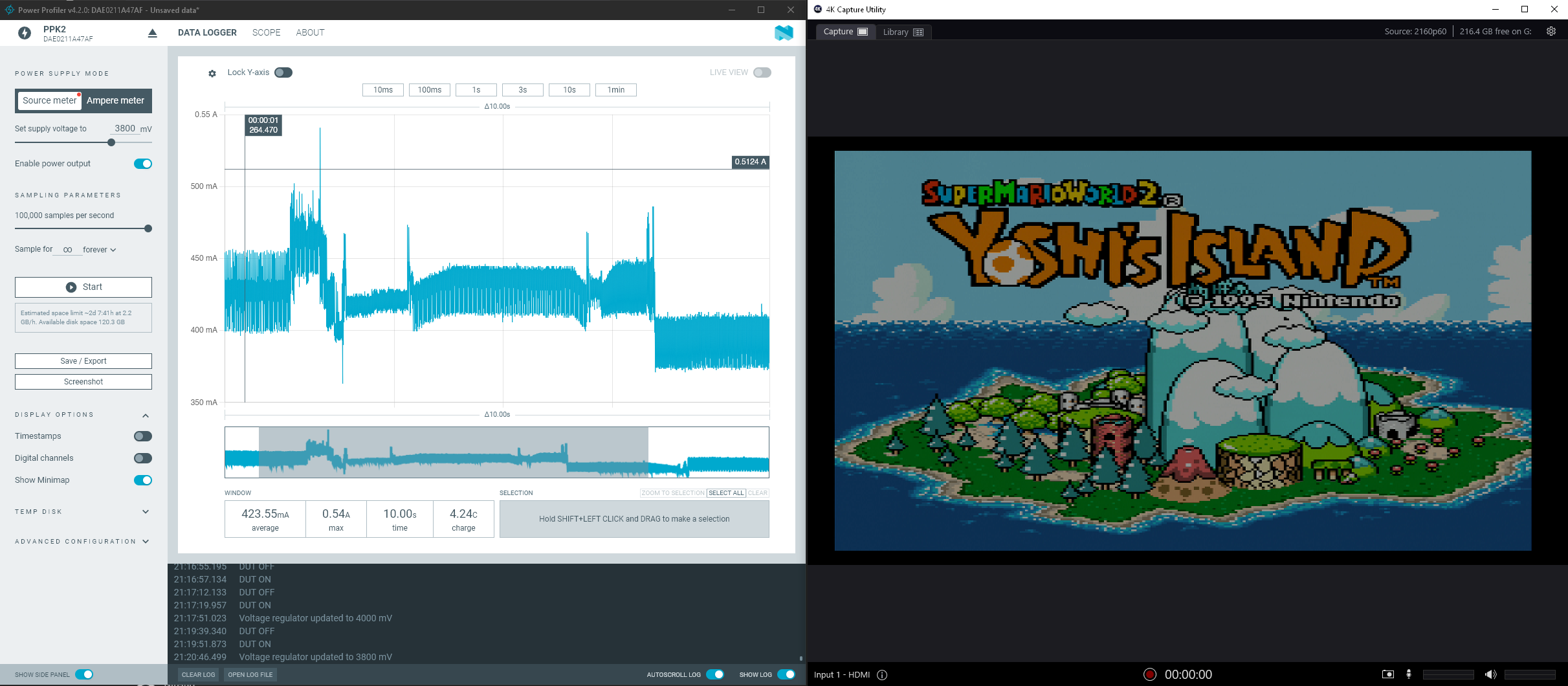
Task: Click the Yoshi's Island video preview
Action: click(1183, 351)
